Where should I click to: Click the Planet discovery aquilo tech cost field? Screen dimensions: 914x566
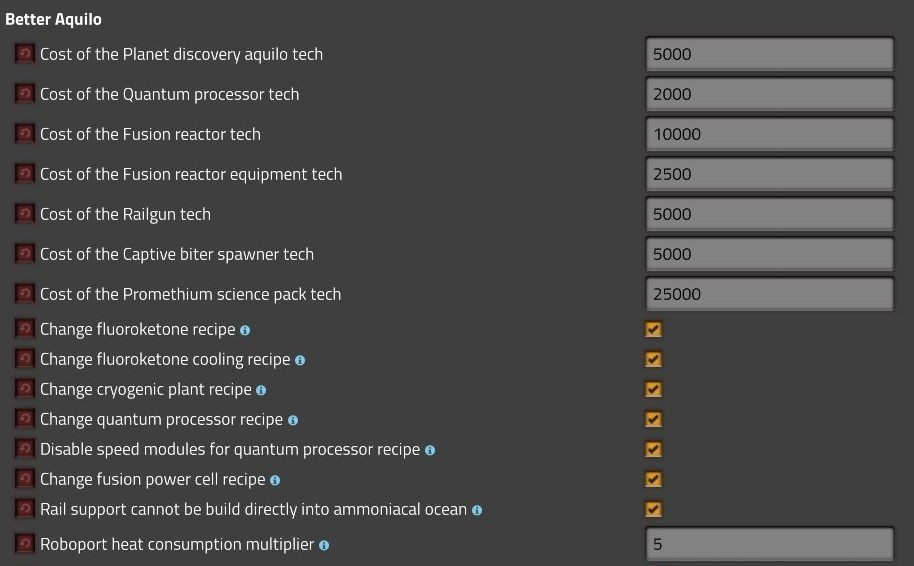coord(768,54)
